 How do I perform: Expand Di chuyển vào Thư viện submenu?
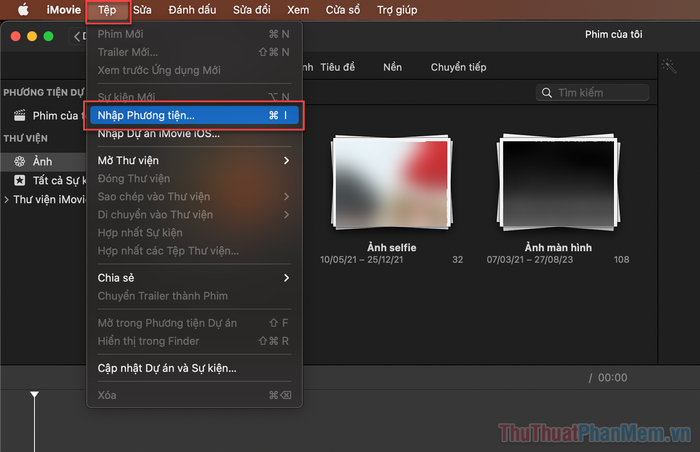194,215
